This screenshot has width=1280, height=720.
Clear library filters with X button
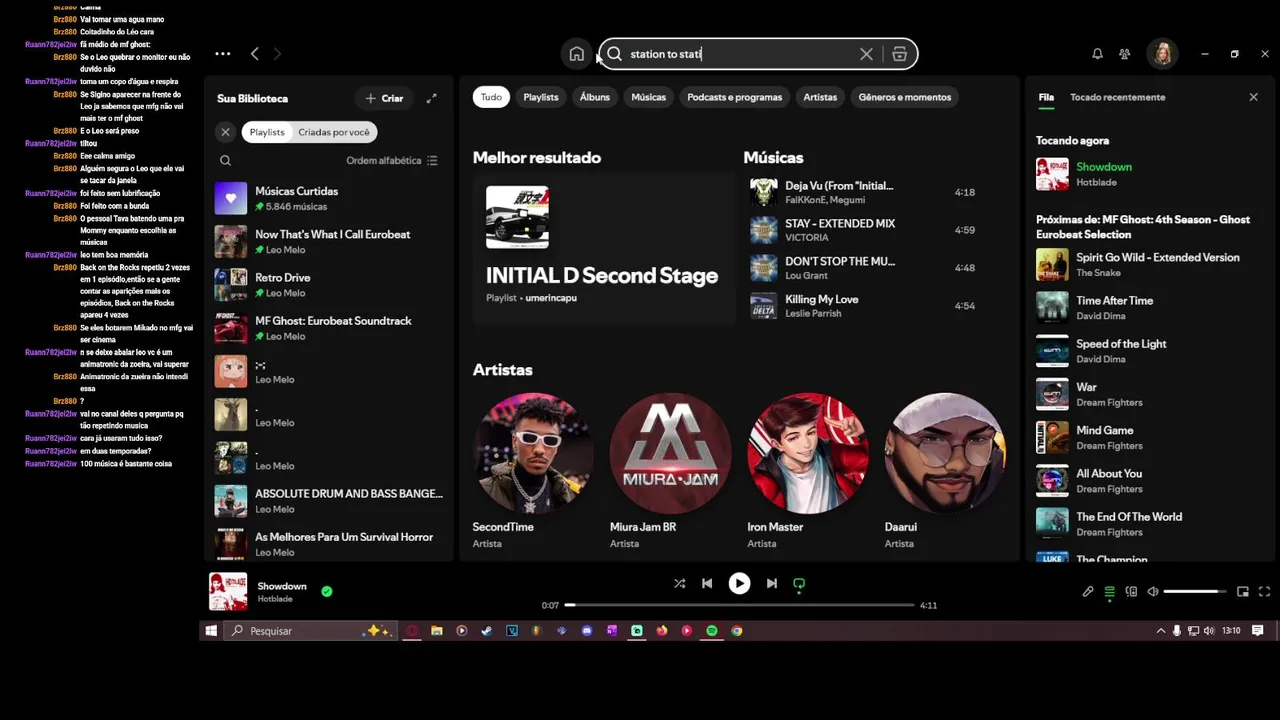225,132
